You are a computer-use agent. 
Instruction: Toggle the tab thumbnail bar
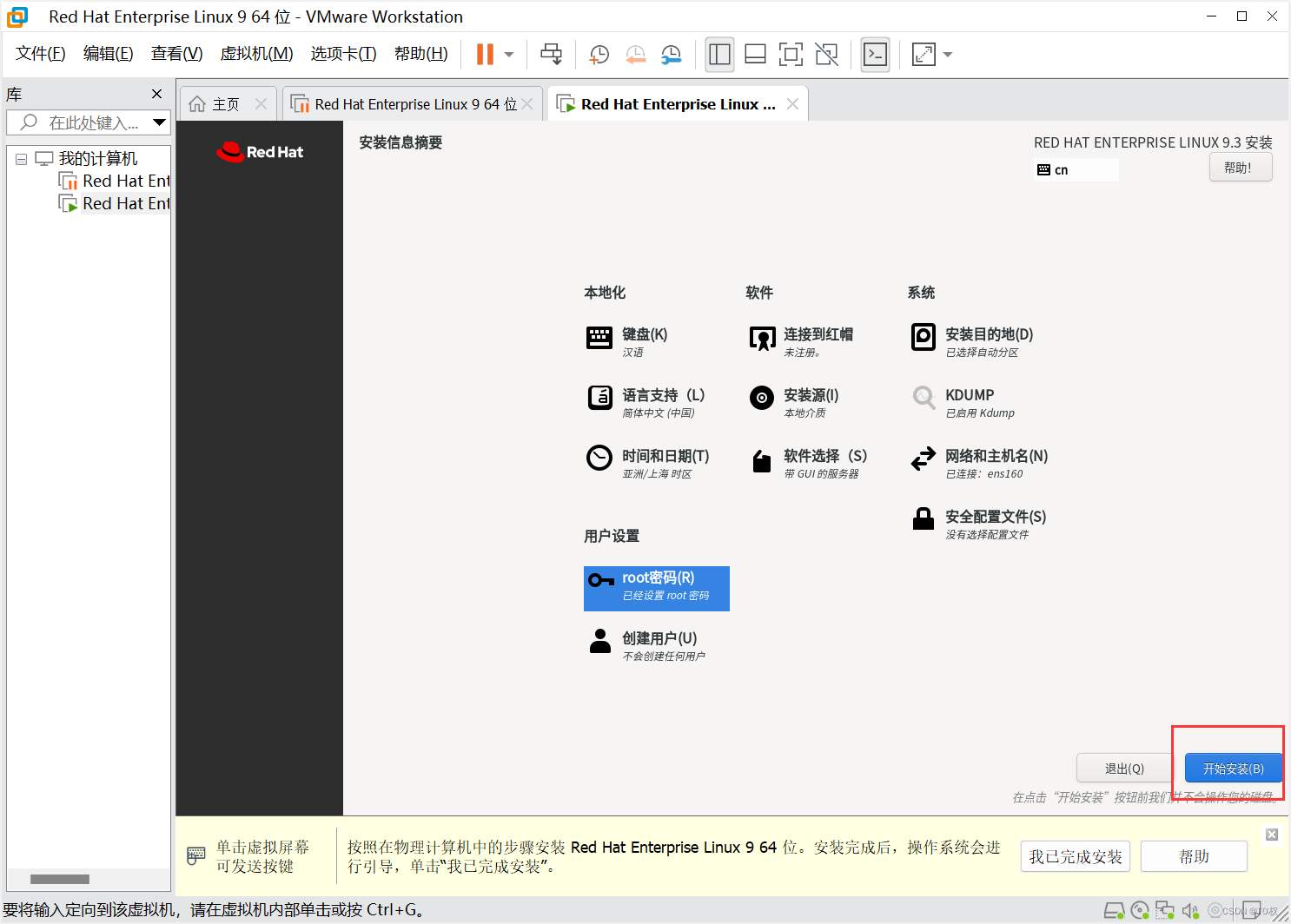pyautogui.click(x=755, y=54)
